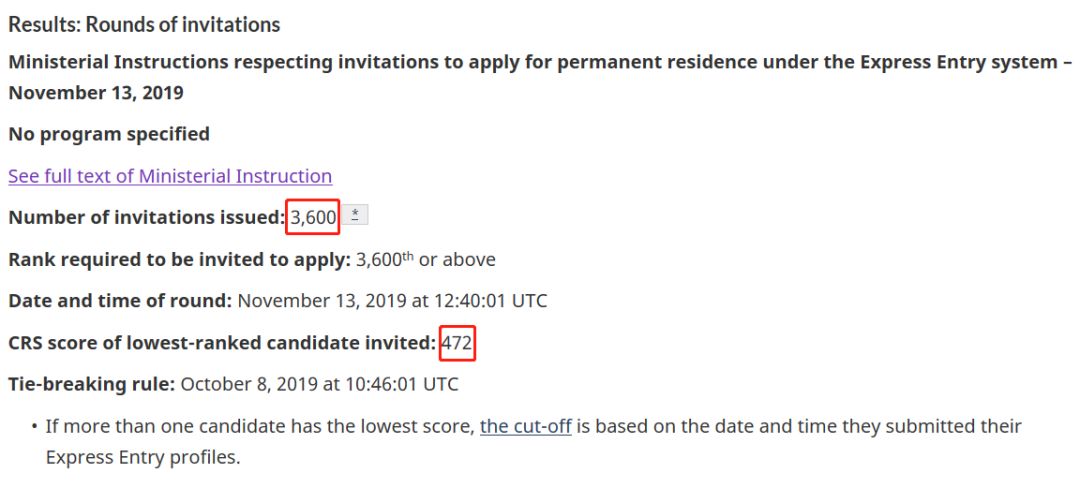1080x488 pixels.
Task: Click the 472 CRS score value
Action: pos(456,343)
